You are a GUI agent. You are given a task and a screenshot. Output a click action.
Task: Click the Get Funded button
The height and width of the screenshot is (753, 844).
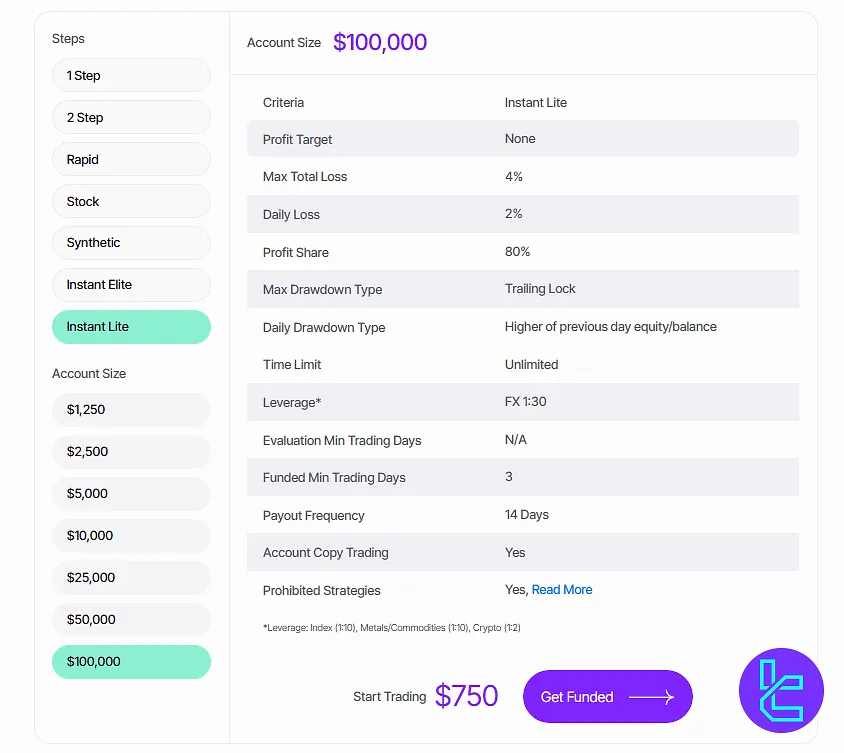pyautogui.click(x=607, y=697)
